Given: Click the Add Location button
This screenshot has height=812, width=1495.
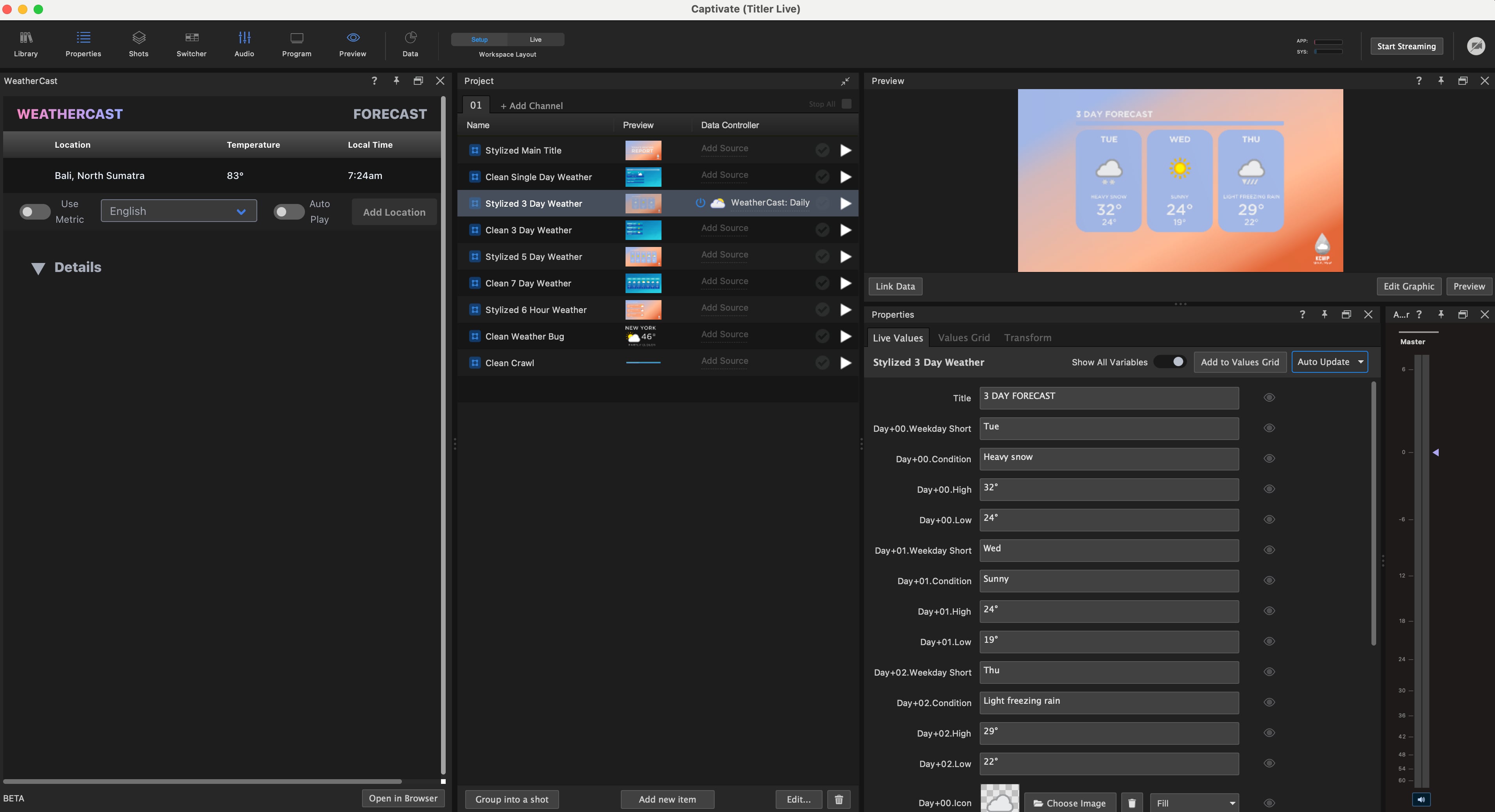Looking at the screenshot, I should coord(394,212).
